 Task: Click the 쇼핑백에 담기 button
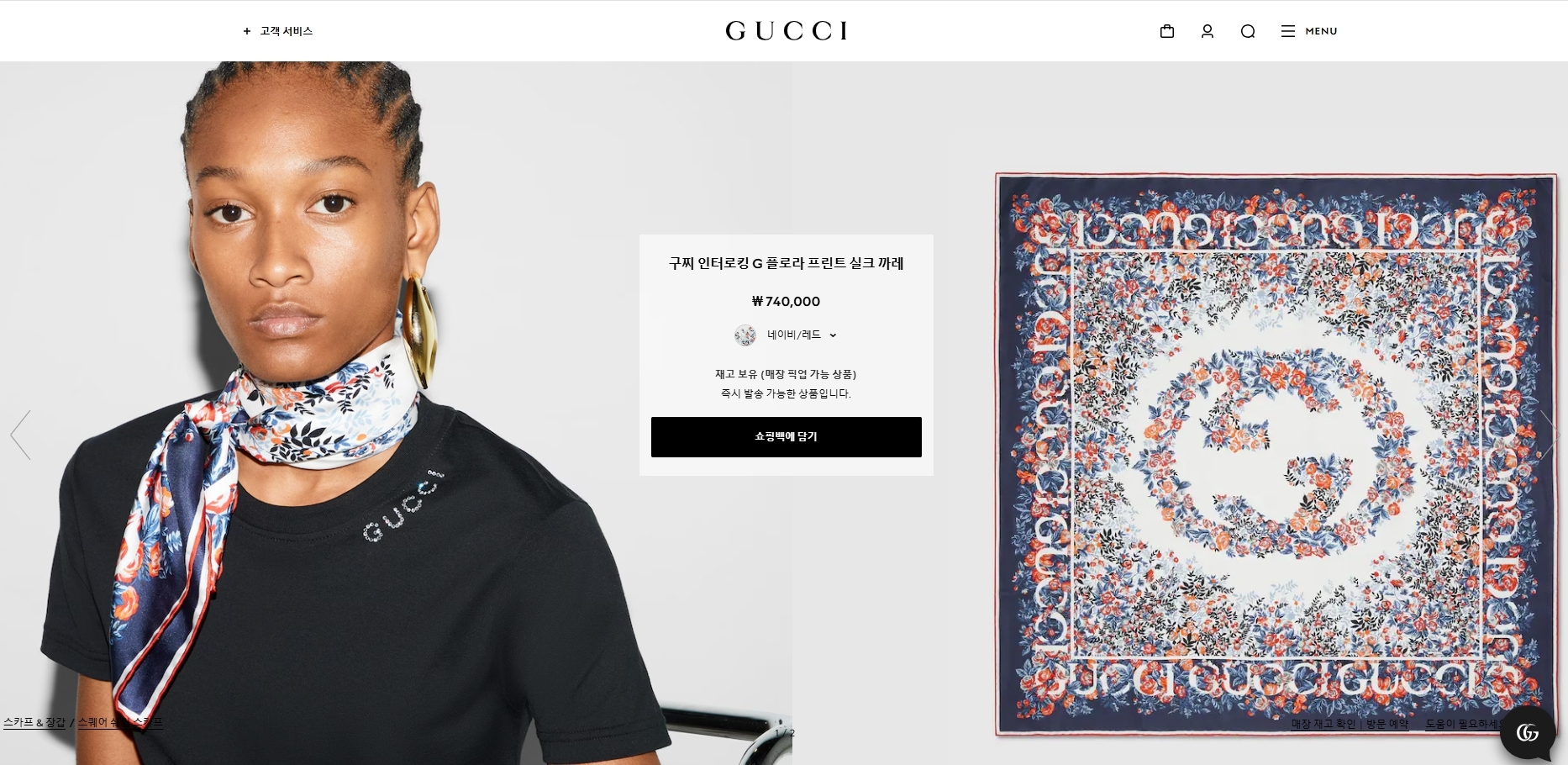[x=786, y=437]
